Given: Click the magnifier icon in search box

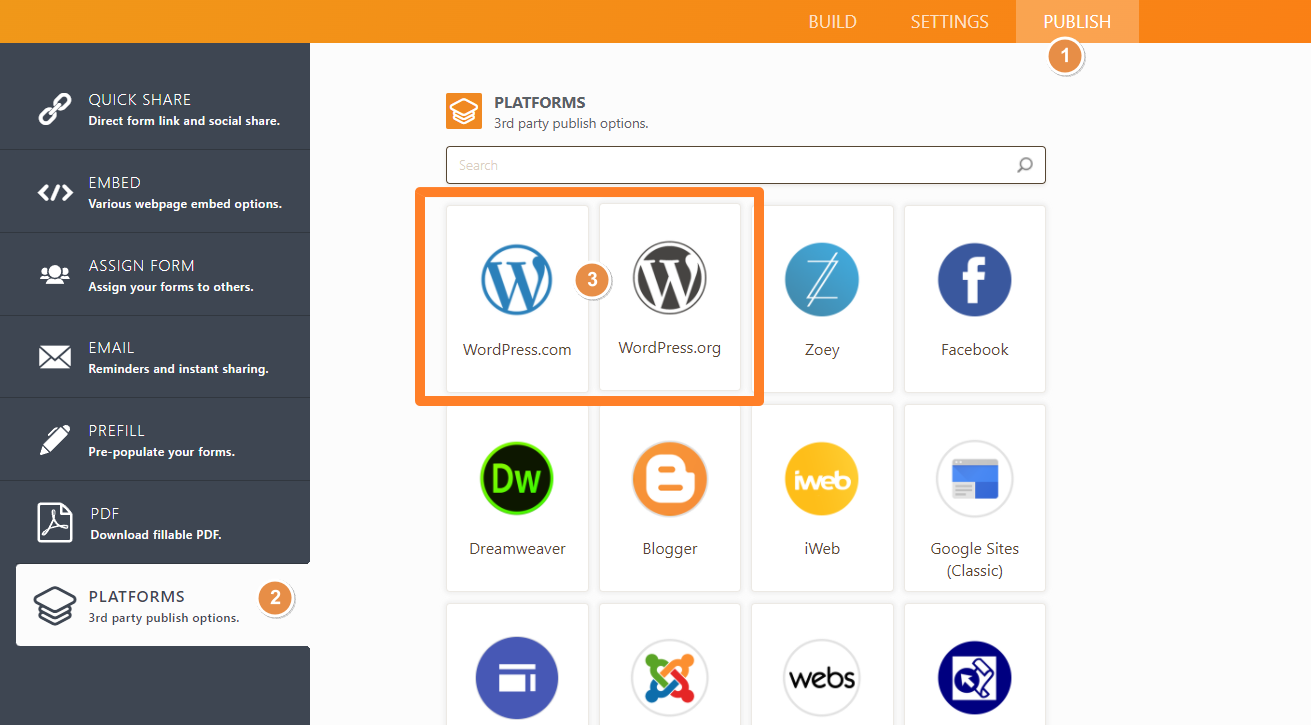Looking at the screenshot, I should tap(1025, 165).
